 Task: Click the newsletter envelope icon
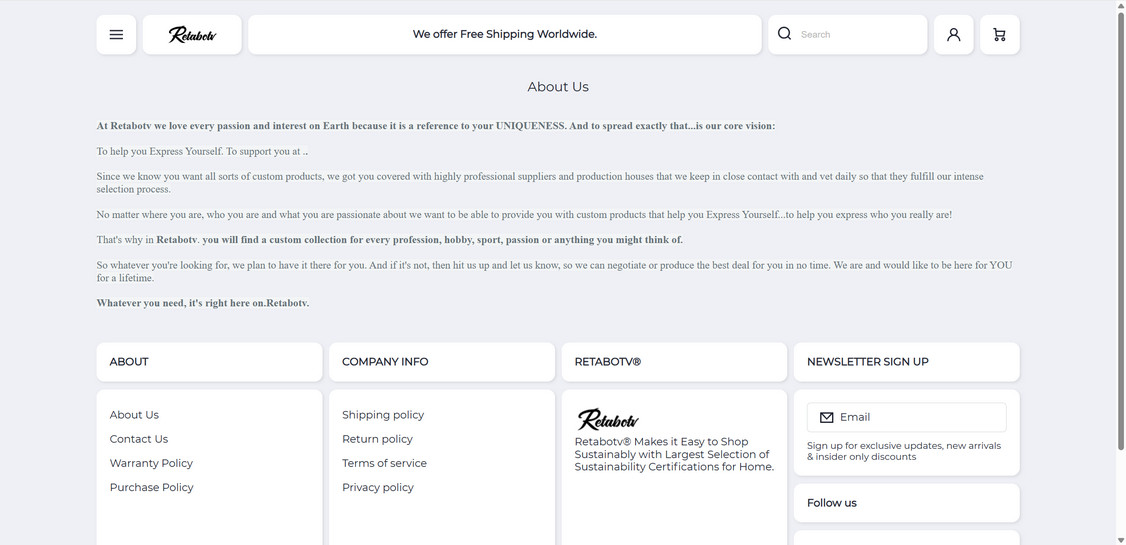click(x=827, y=418)
